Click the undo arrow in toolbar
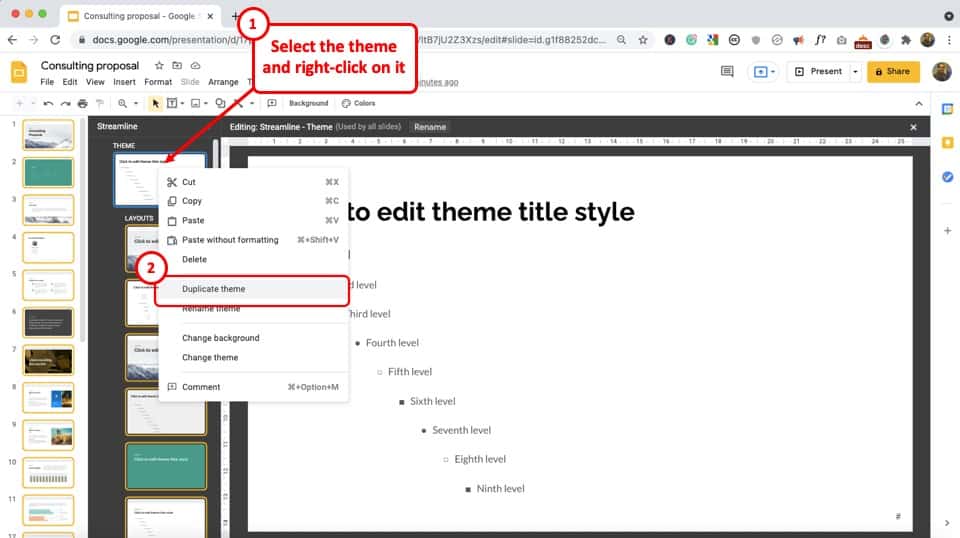Image resolution: width=960 pixels, height=538 pixels. (48, 103)
